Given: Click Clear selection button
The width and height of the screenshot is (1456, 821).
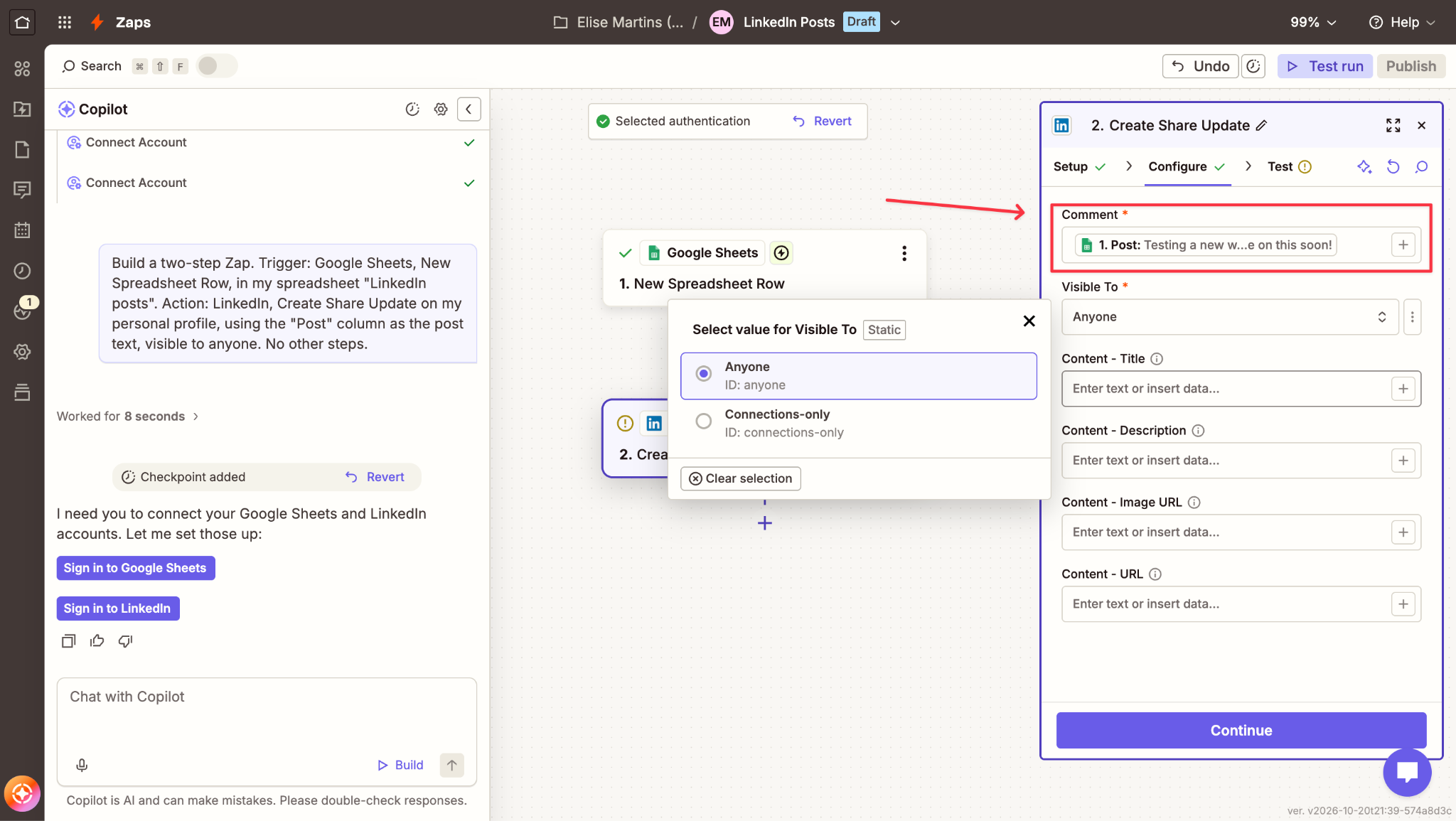Looking at the screenshot, I should 741,478.
